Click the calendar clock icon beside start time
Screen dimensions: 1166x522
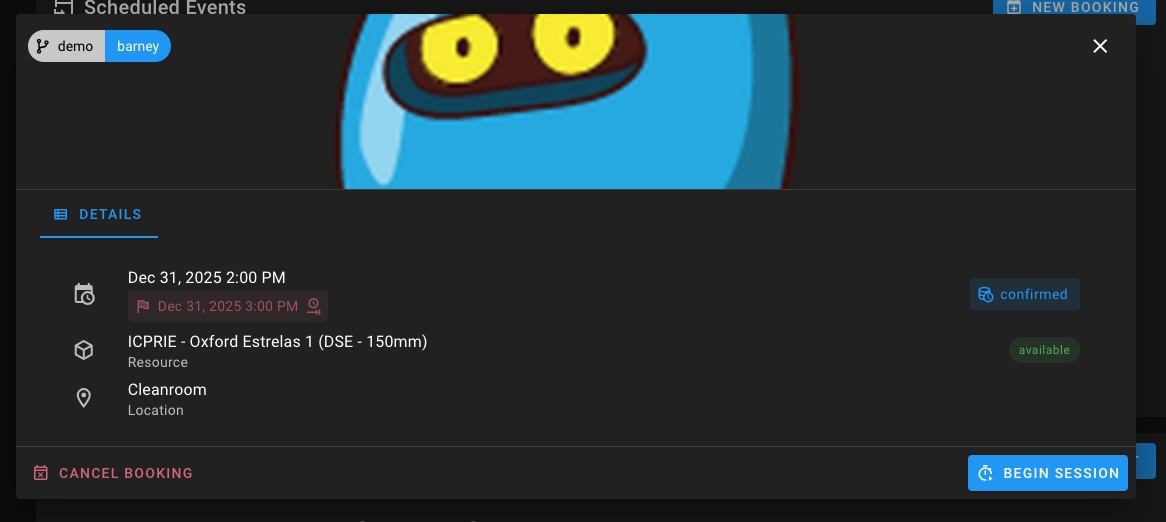(x=84, y=294)
